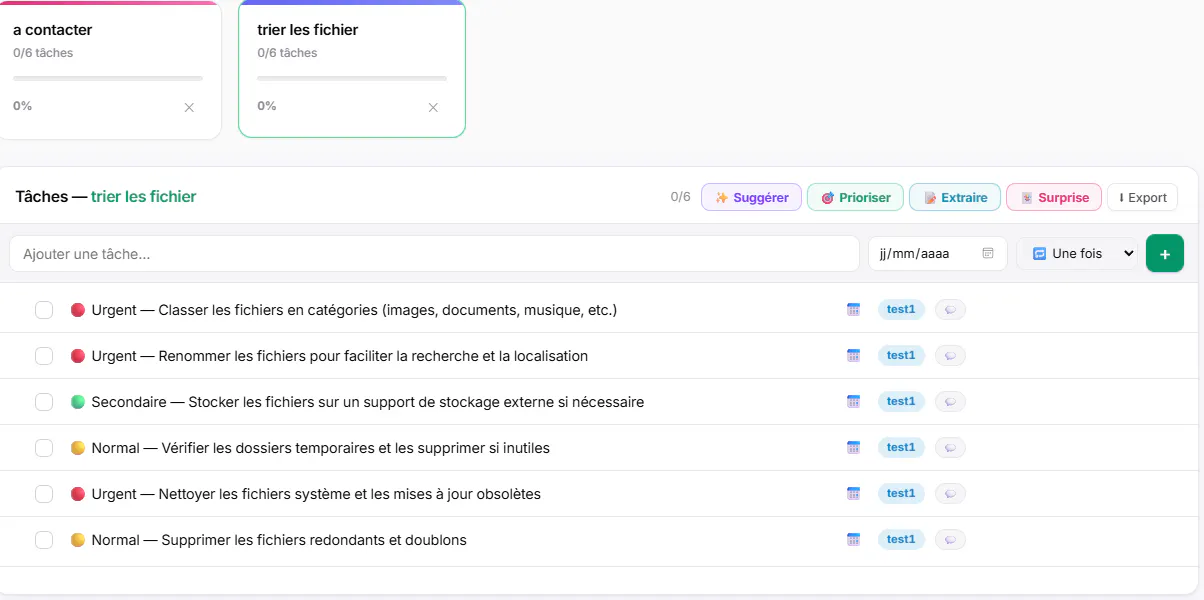Check the Classer les fichiers en catégories task
Image resolution: width=1204 pixels, height=600 pixels.
44,310
